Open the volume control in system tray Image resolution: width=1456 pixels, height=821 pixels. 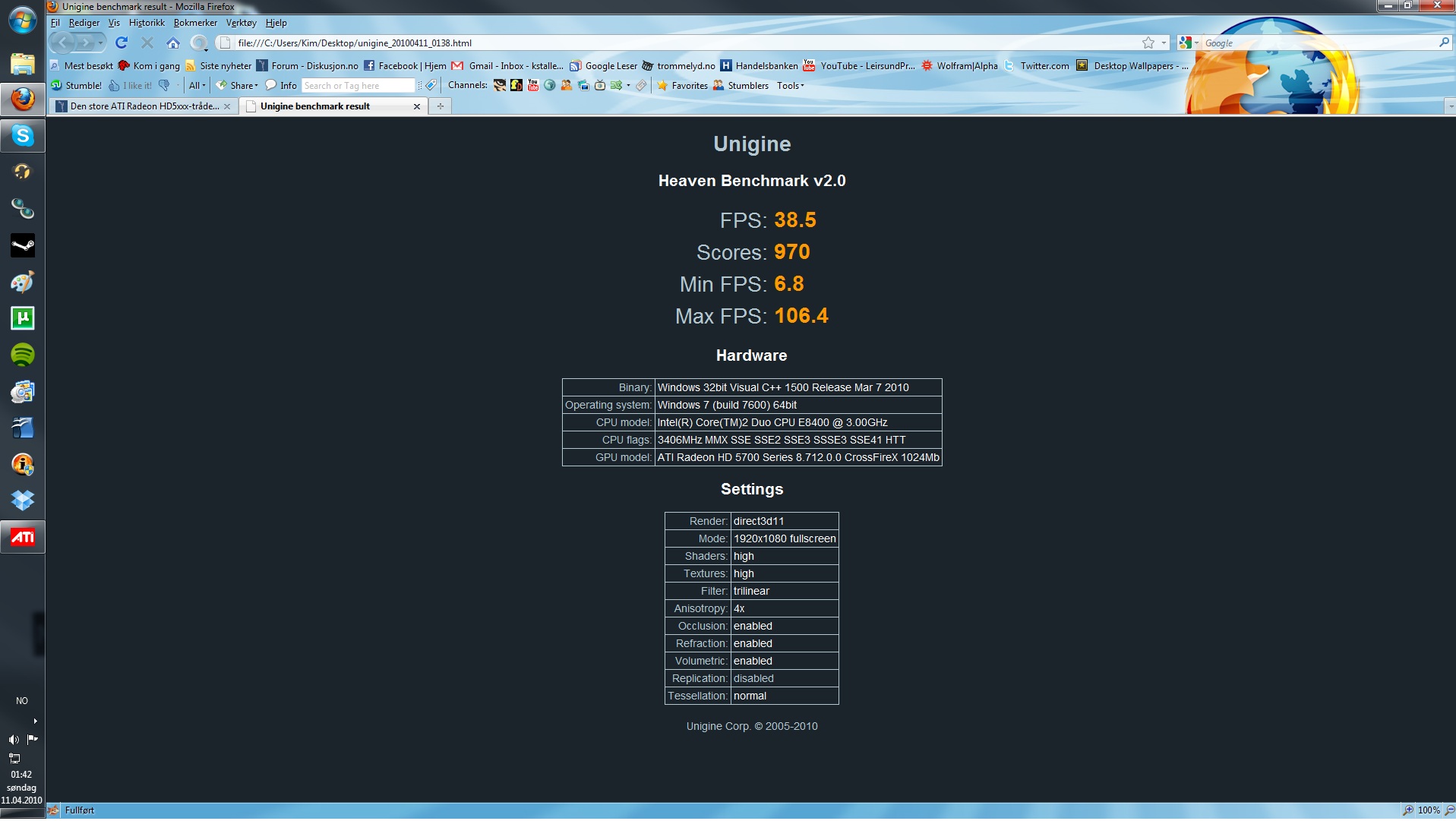[13, 740]
